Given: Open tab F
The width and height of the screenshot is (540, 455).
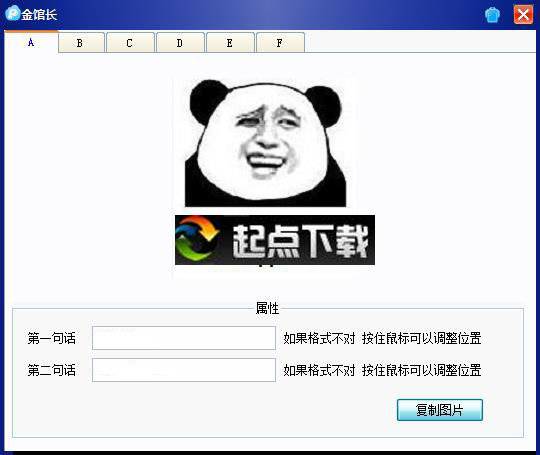Looking at the screenshot, I should coord(280,43).
